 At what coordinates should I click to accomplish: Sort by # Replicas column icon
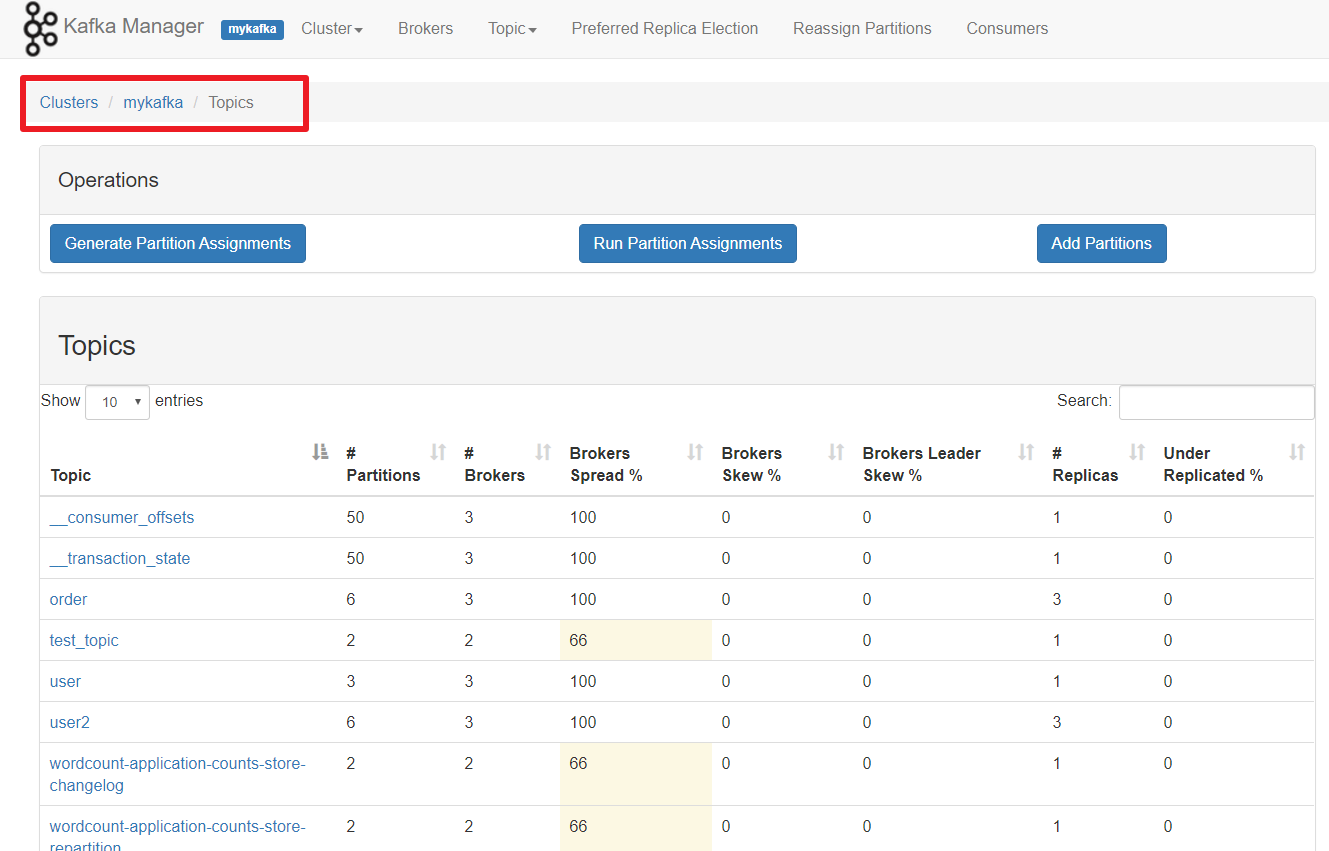pyautogui.click(x=1137, y=452)
